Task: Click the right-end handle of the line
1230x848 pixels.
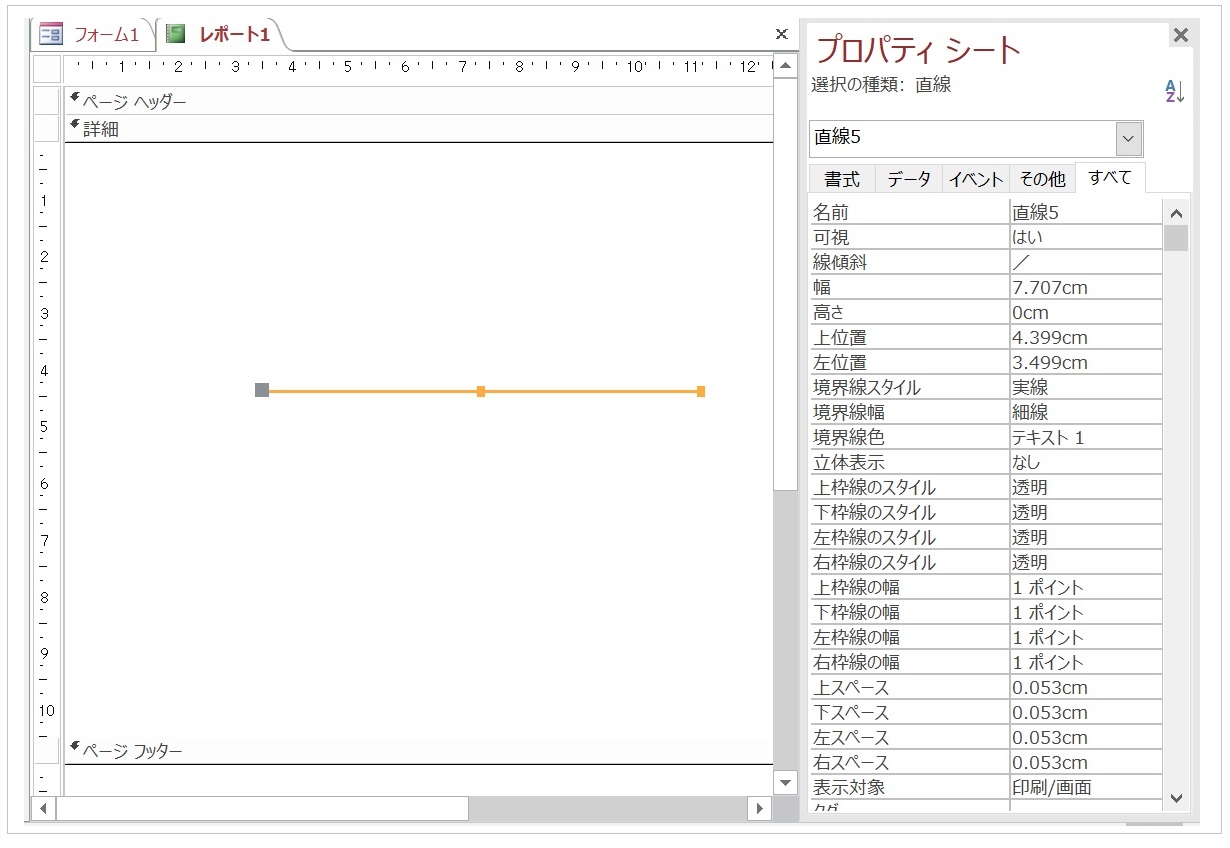Action: pos(701,391)
